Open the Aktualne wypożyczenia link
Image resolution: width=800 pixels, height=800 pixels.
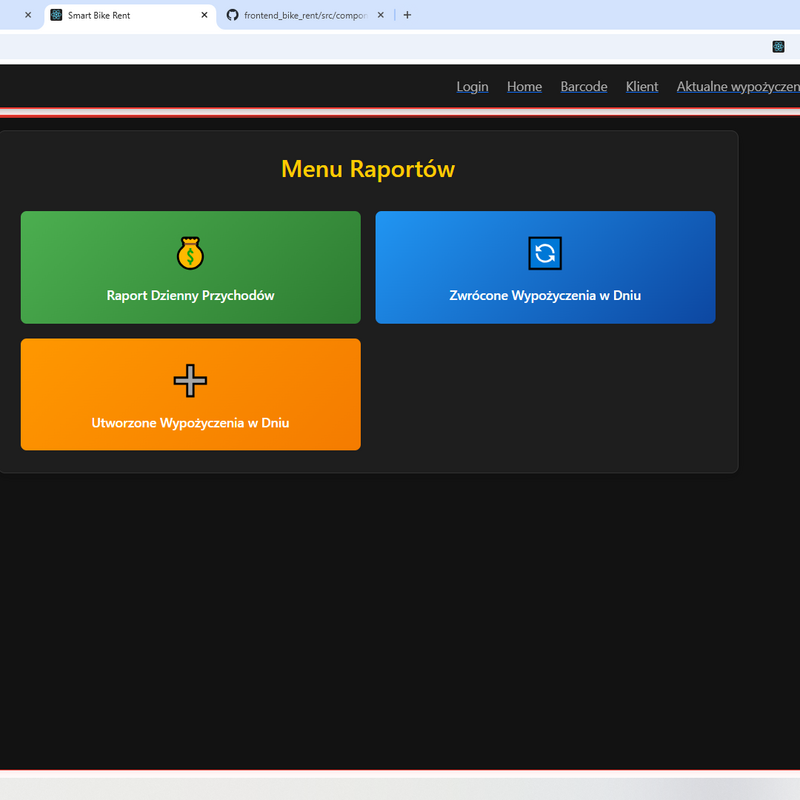(x=737, y=87)
